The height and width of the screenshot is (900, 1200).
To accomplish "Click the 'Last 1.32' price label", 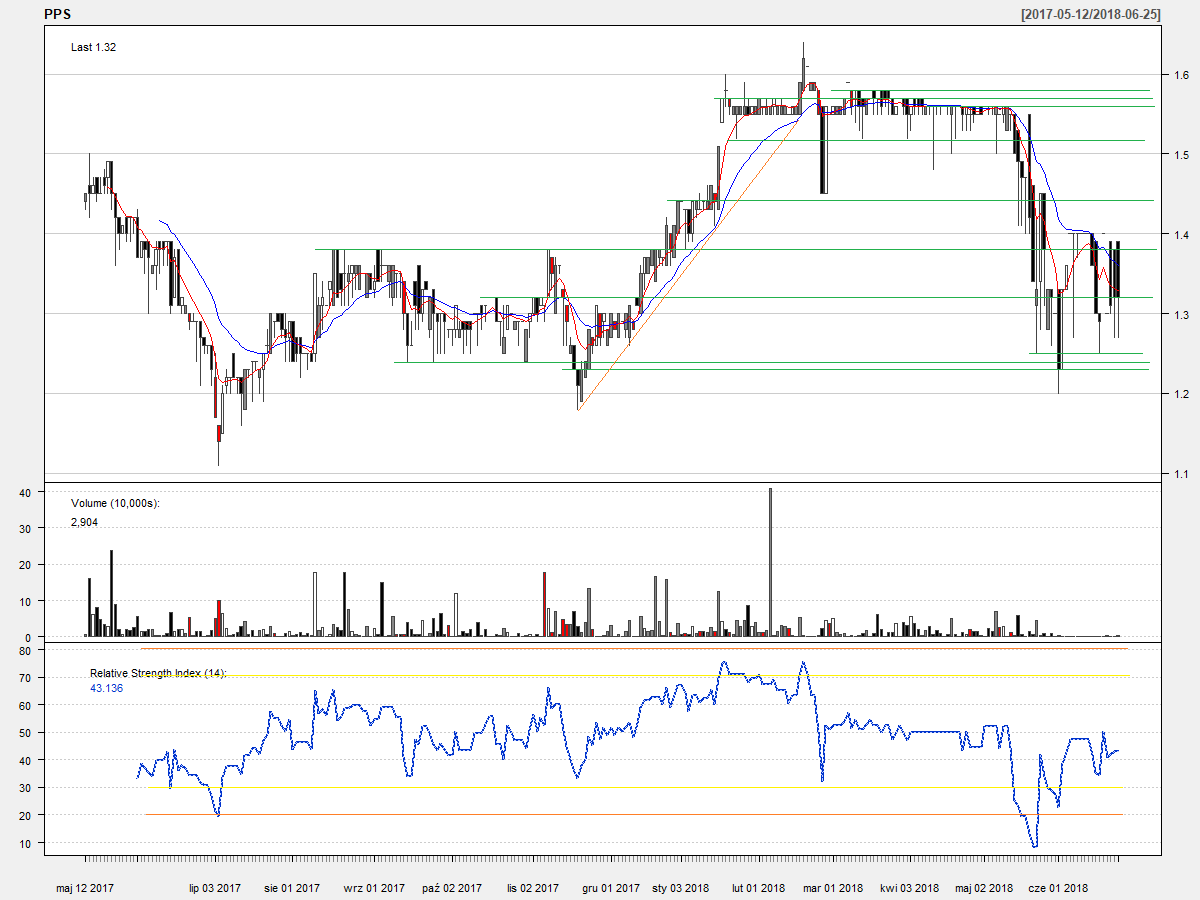I will pyautogui.click(x=94, y=47).
